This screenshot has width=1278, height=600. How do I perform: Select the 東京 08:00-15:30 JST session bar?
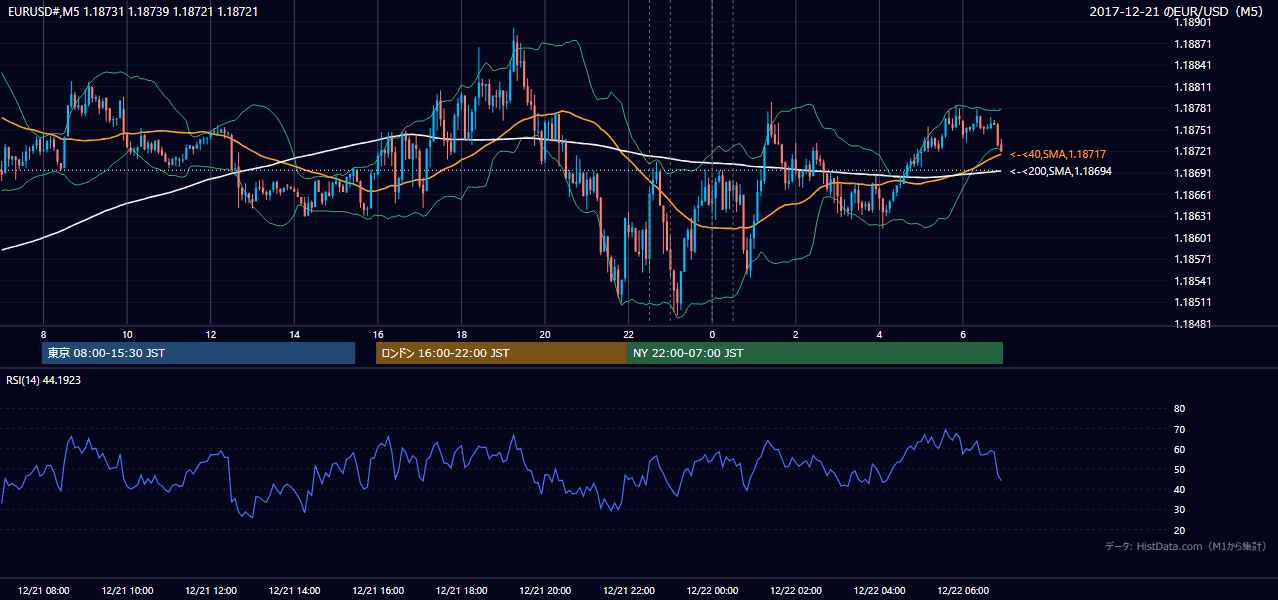tap(199, 353)
